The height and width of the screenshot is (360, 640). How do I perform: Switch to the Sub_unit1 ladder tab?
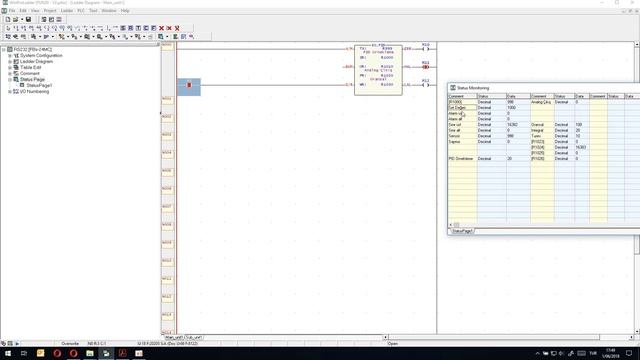point(194,338)
